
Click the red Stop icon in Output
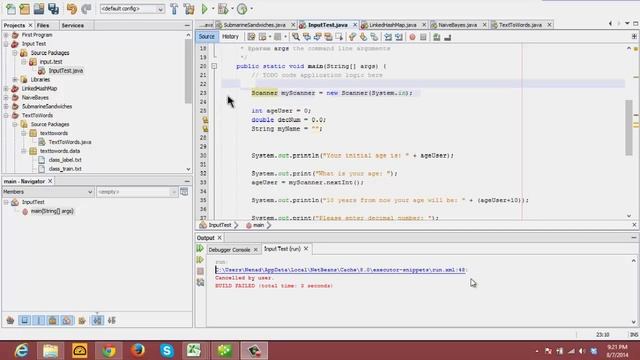(200, 271)
